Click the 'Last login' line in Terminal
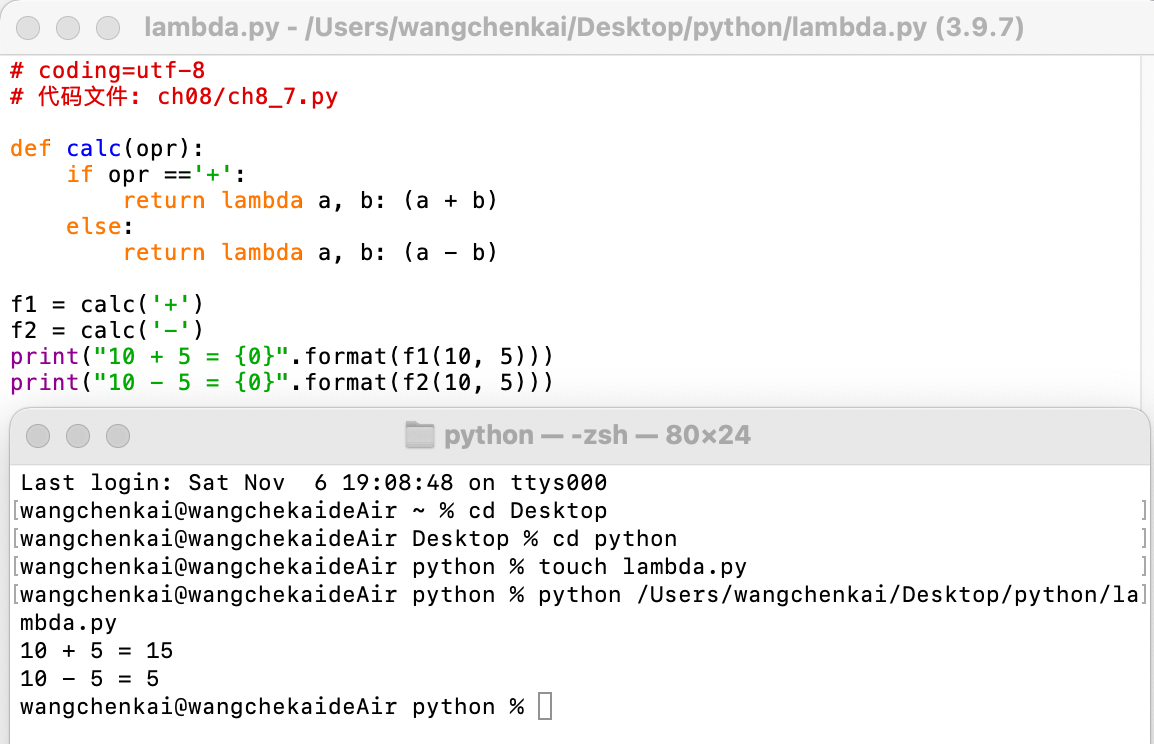This screenshot has width=1154, height=744. (314, 483)
